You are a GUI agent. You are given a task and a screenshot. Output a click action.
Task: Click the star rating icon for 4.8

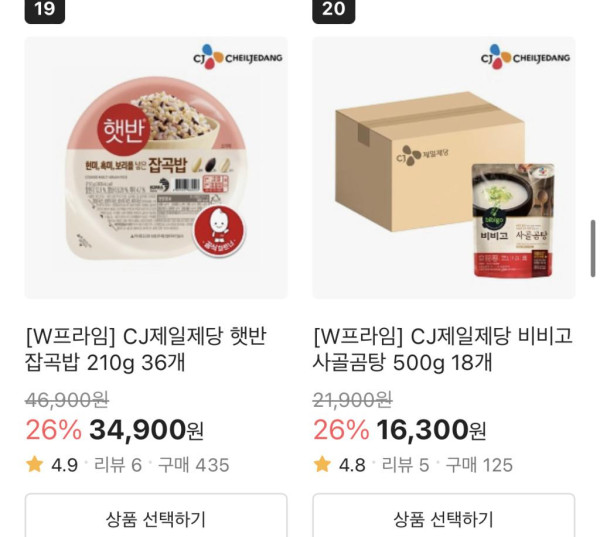click(322, 464)
